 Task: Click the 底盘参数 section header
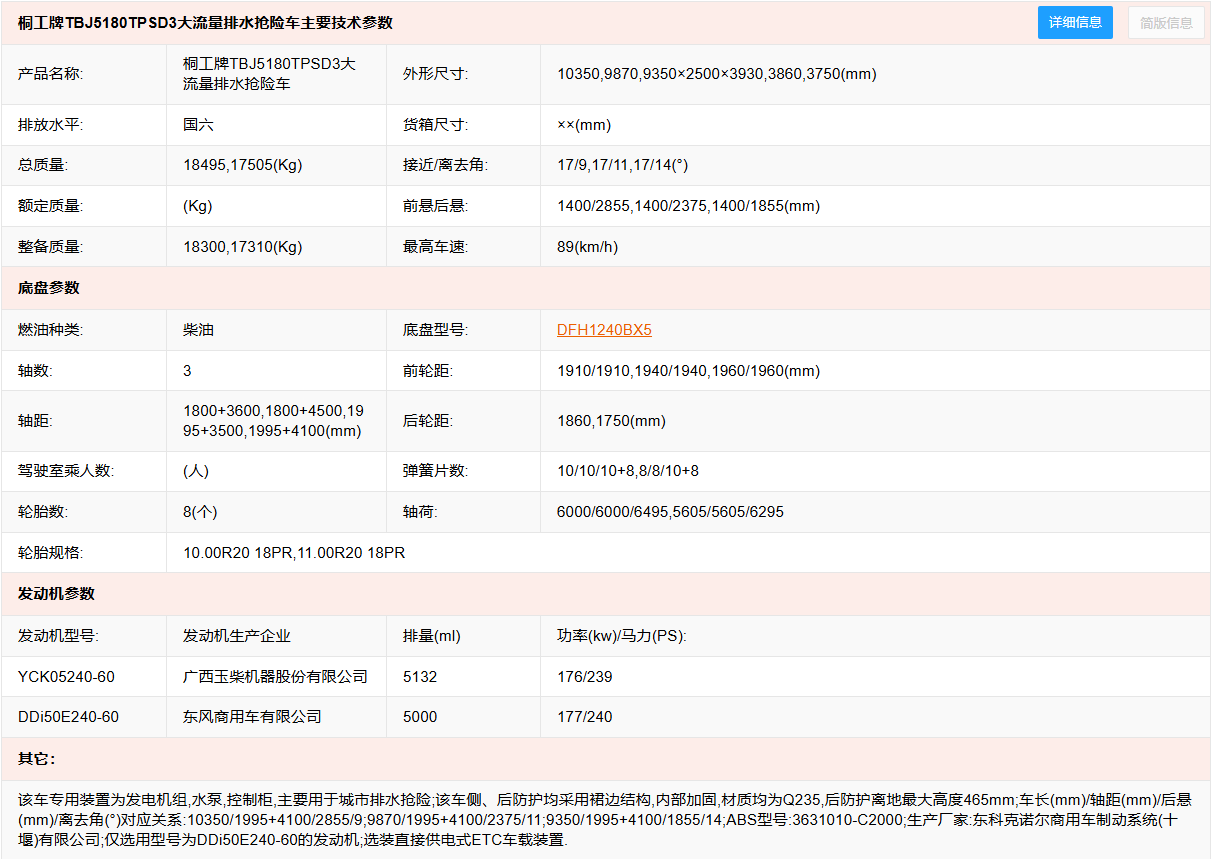coord(48,288)
